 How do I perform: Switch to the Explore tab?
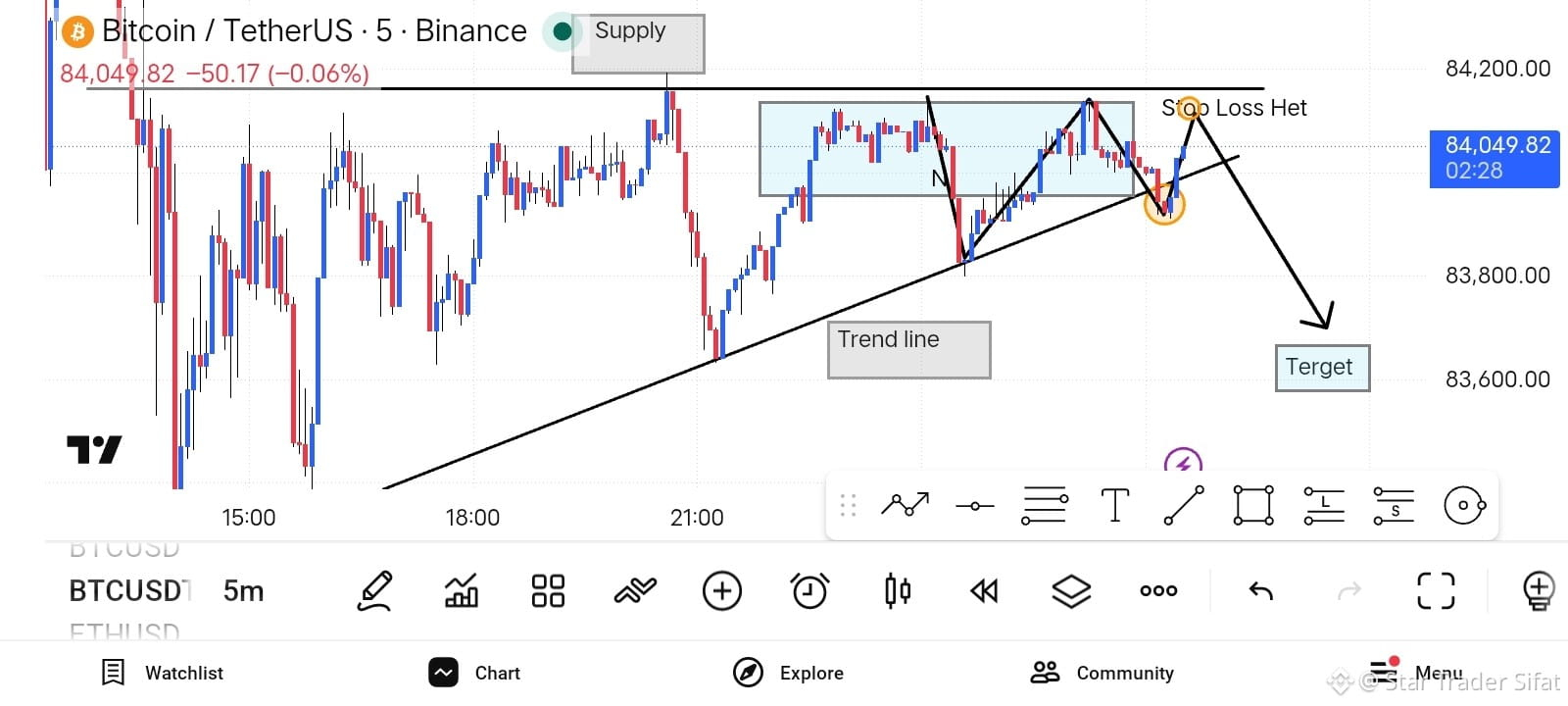(x=788, y=673)
